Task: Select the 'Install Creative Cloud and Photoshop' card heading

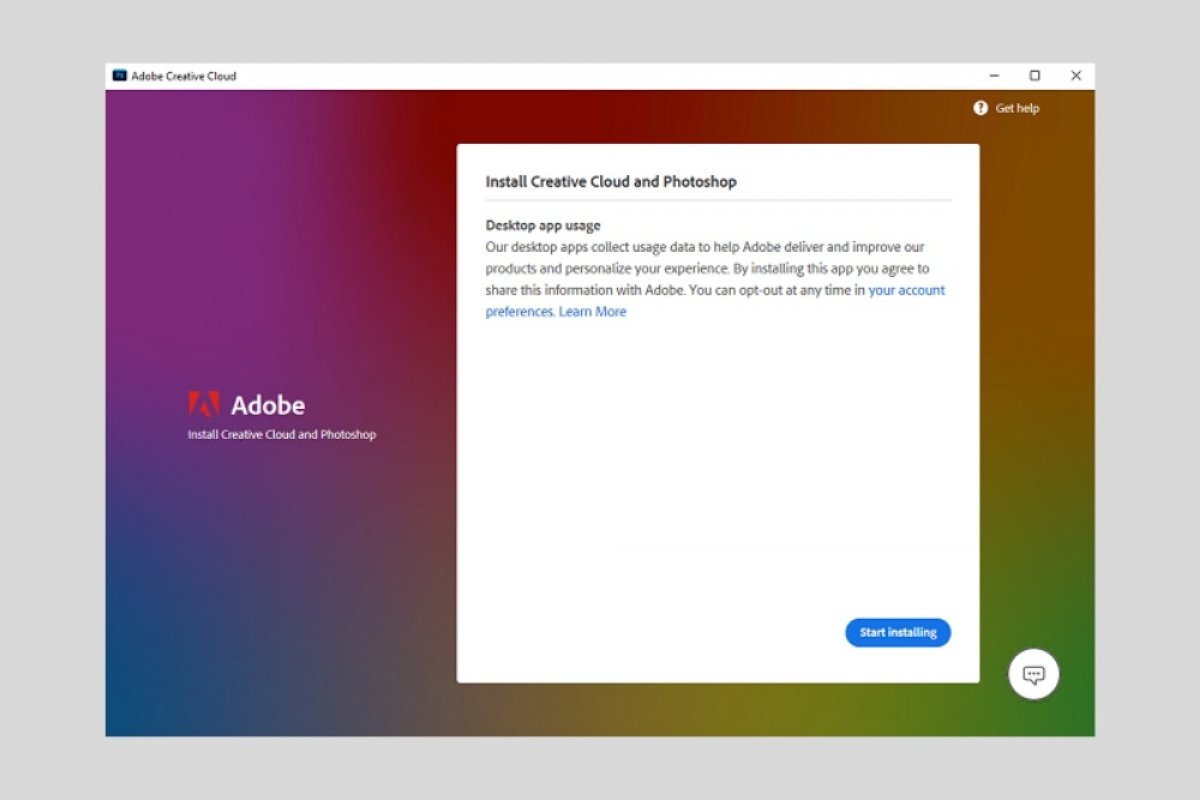Action: point(611,182)
